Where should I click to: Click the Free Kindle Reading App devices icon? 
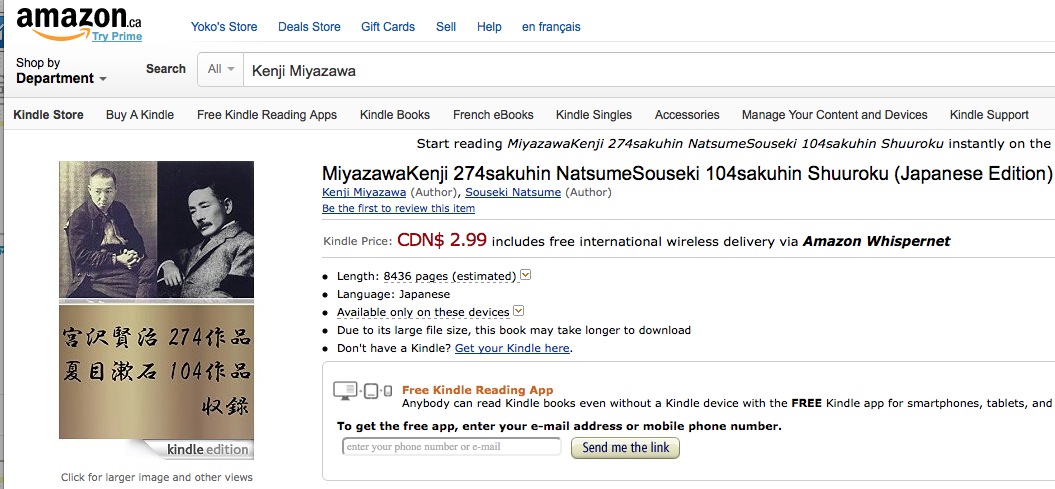pyautogui.click(x=363, y=390)
